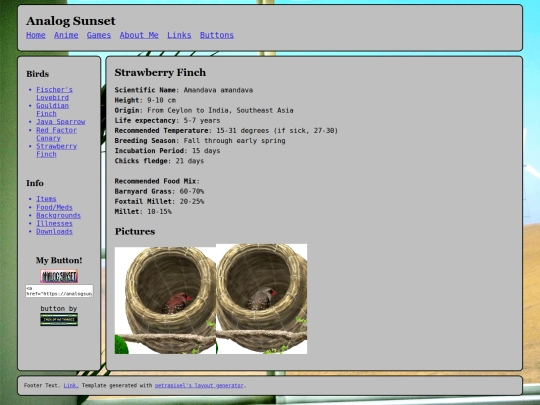Click the 'Barnyard Grass: 60-70%' line
The image size is (540, 405).
(159, 191)
